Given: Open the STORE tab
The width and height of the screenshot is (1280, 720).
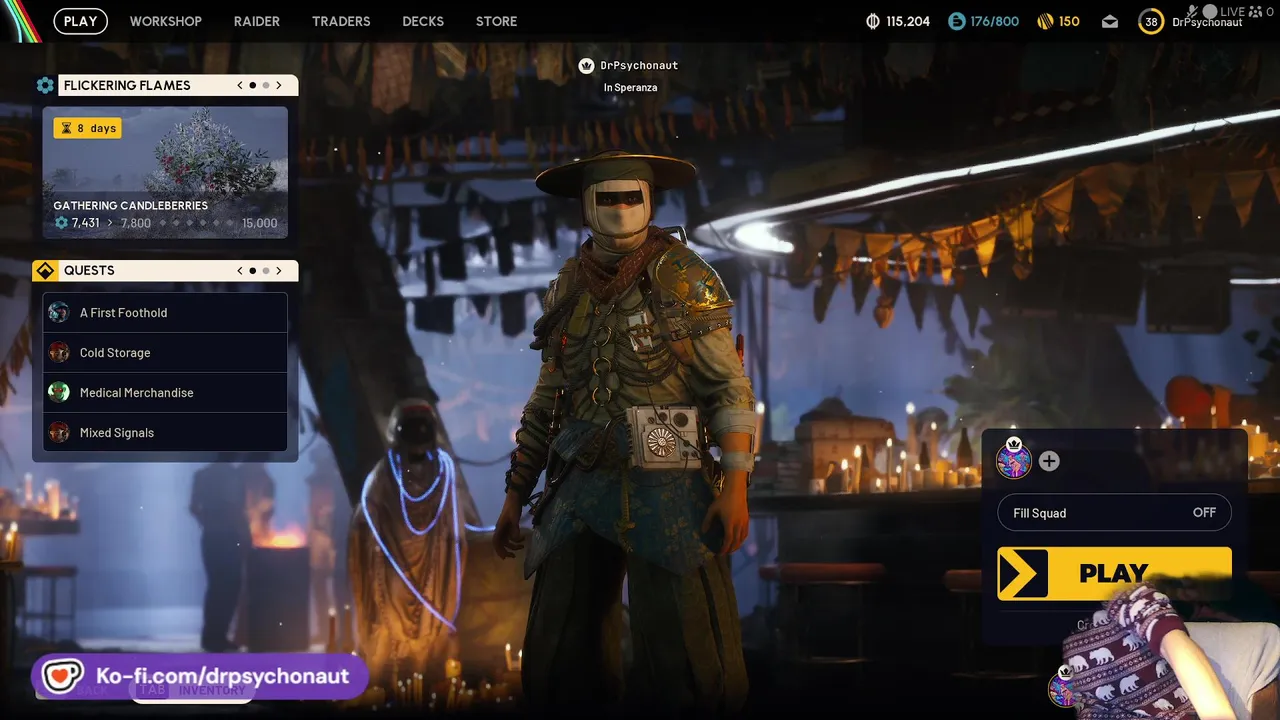Looking at the screenshot, I should point(497,21).
